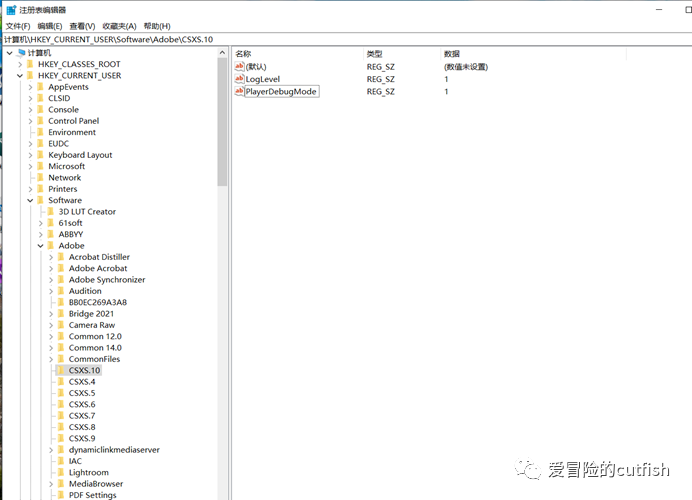
Task: Click the CommonFiles folder icon
Action: [x=61, y=359]
